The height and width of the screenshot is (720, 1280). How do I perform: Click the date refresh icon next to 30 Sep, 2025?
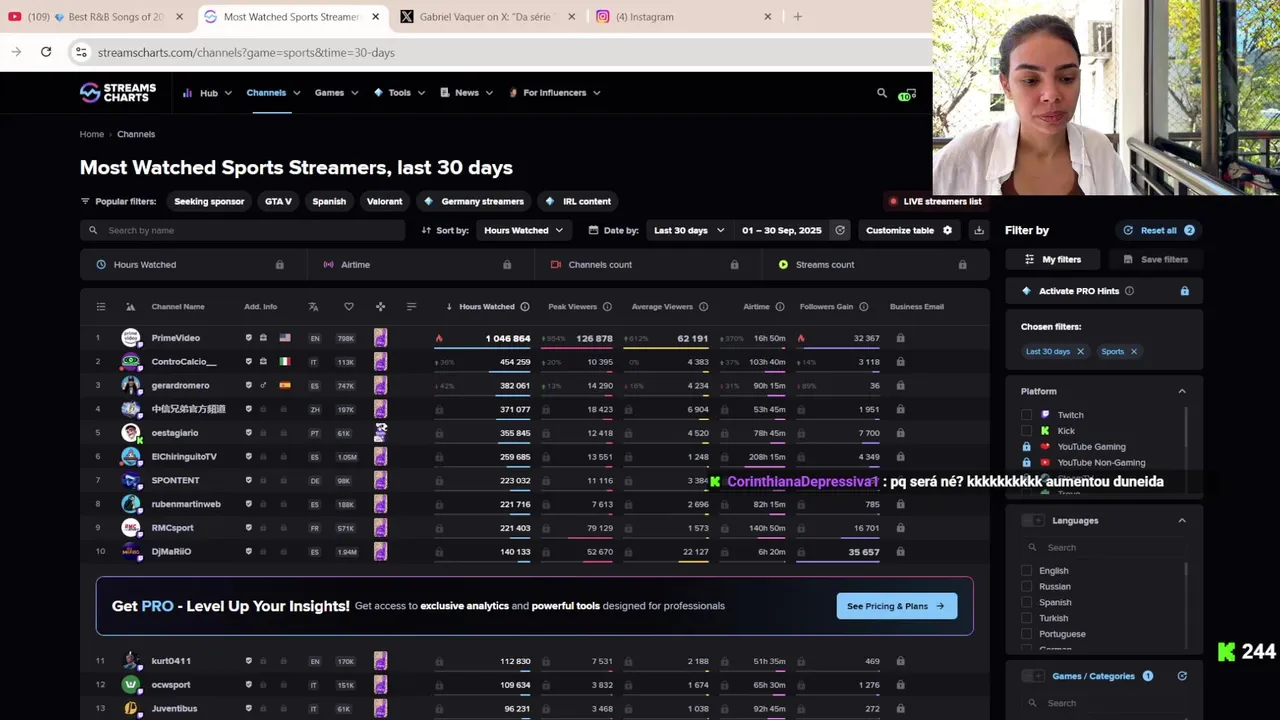[x=840, y=230]
